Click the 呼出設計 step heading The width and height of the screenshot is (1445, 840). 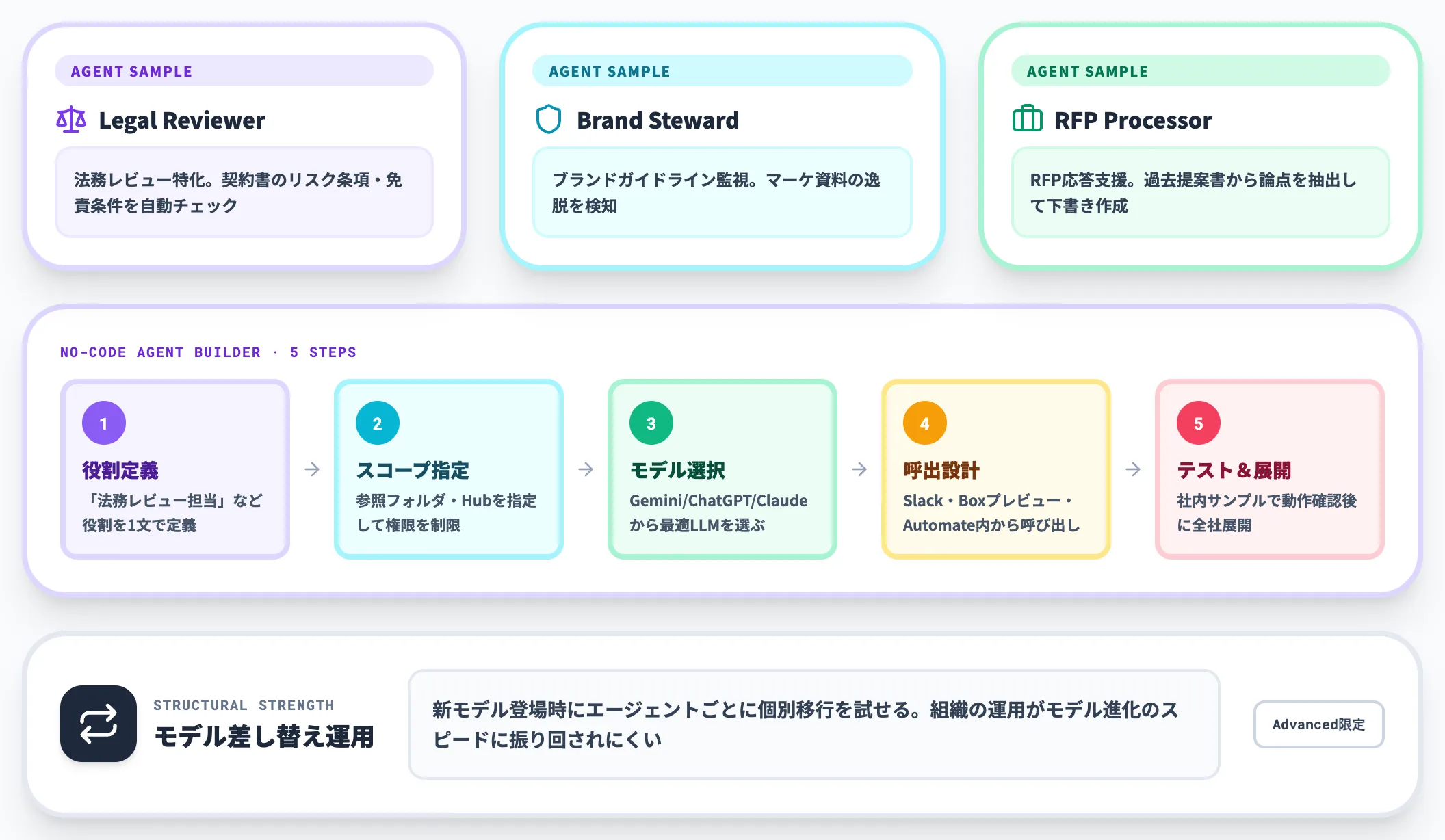[x=941, y=470]
